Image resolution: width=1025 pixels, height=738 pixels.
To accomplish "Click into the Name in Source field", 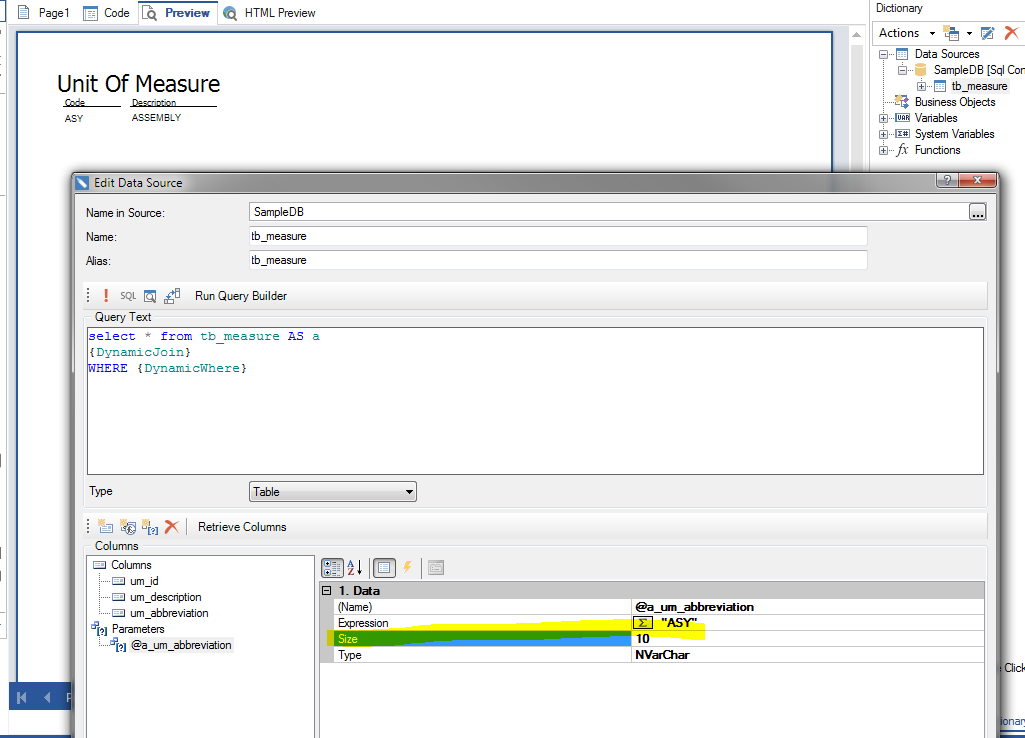I will click(x=608, y=212).
